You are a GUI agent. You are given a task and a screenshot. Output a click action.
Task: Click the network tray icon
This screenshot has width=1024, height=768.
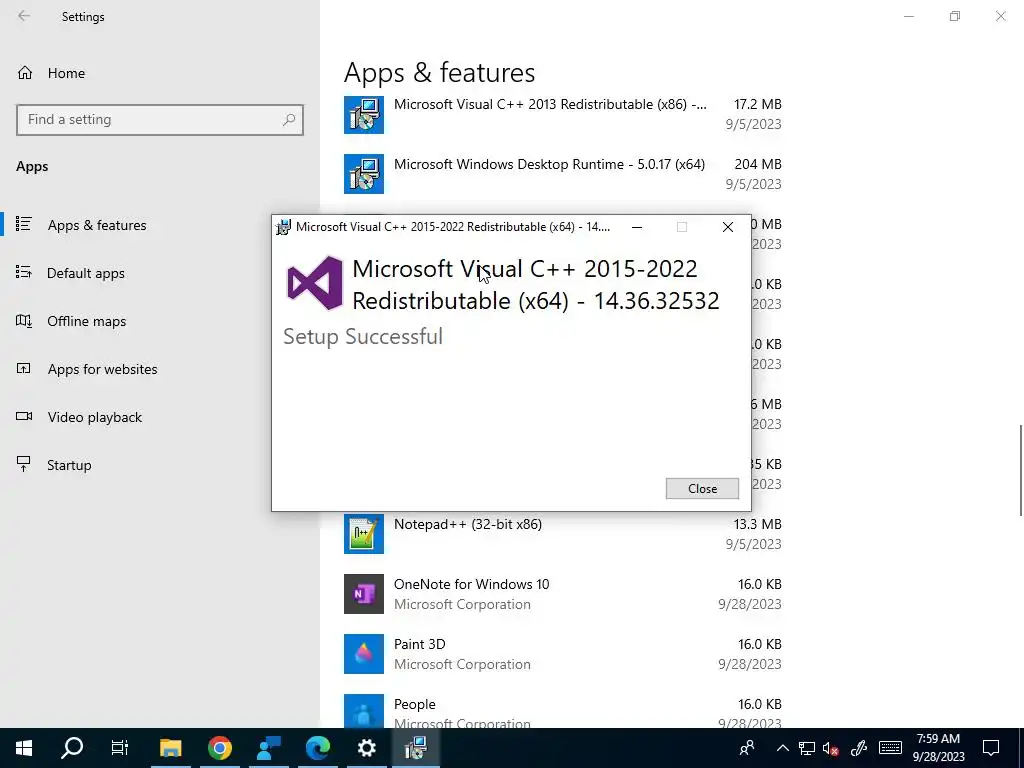pos(807,748)
